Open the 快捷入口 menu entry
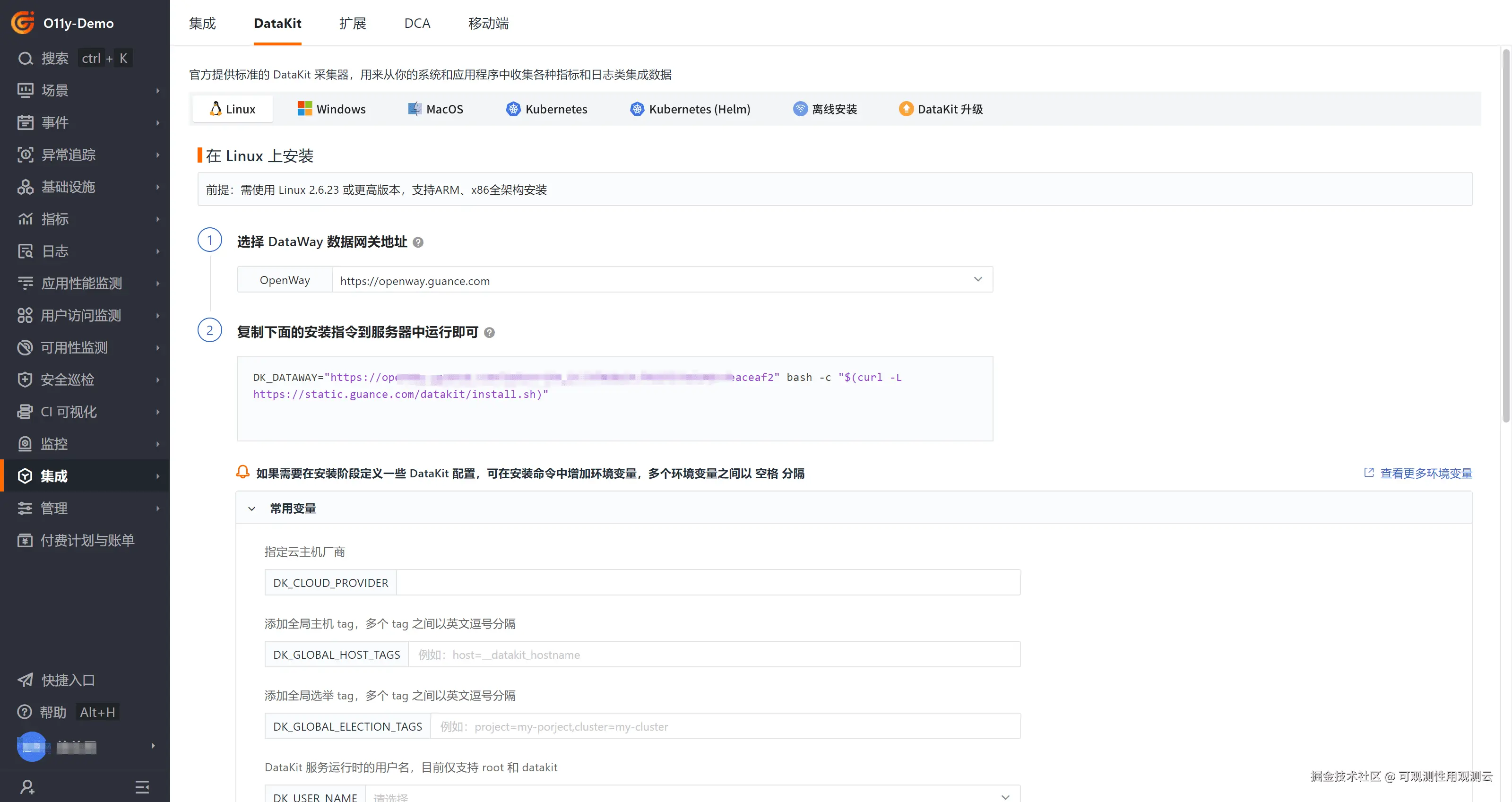Viewport: 1512px width, 802px height. pyautogui.click(x=85, y=680)
